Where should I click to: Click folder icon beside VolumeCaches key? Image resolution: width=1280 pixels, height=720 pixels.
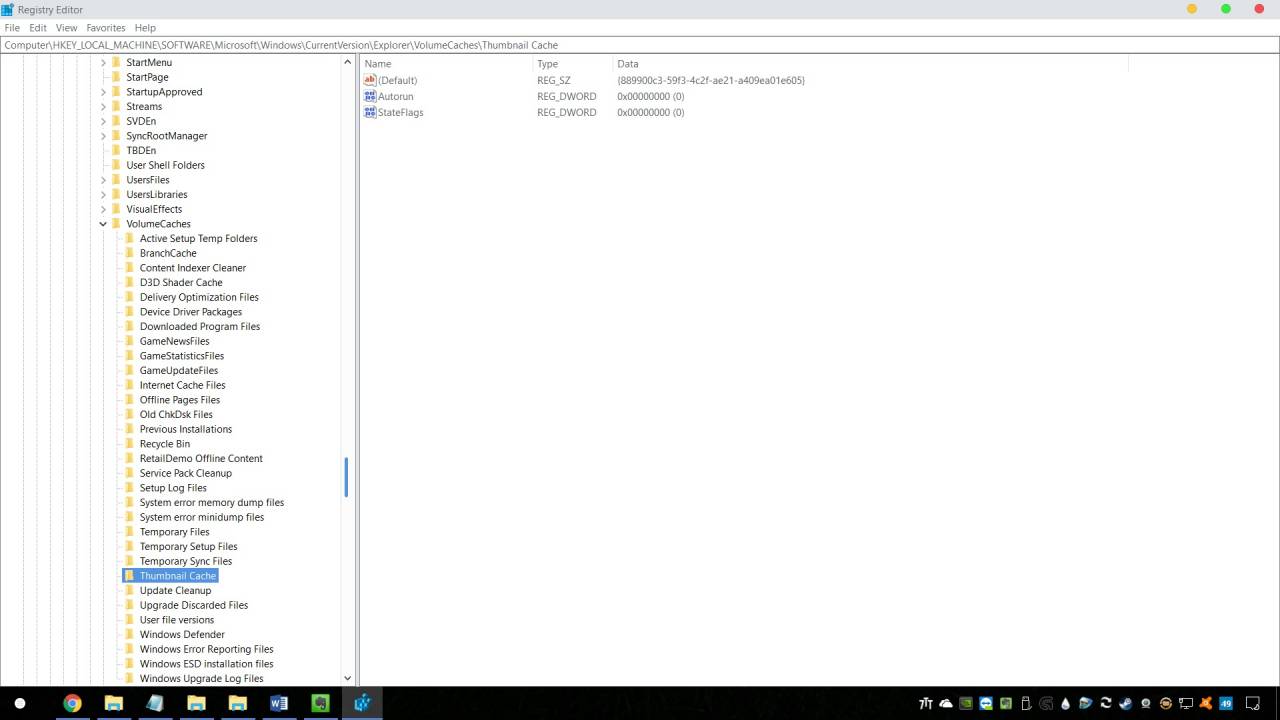point(116,224)
